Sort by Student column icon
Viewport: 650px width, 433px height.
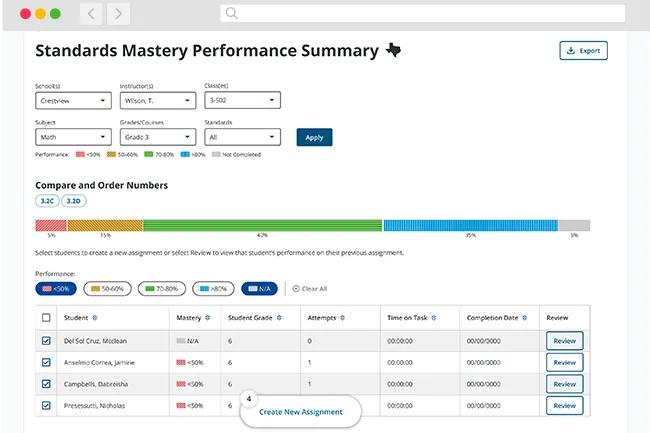click(95, 318)
